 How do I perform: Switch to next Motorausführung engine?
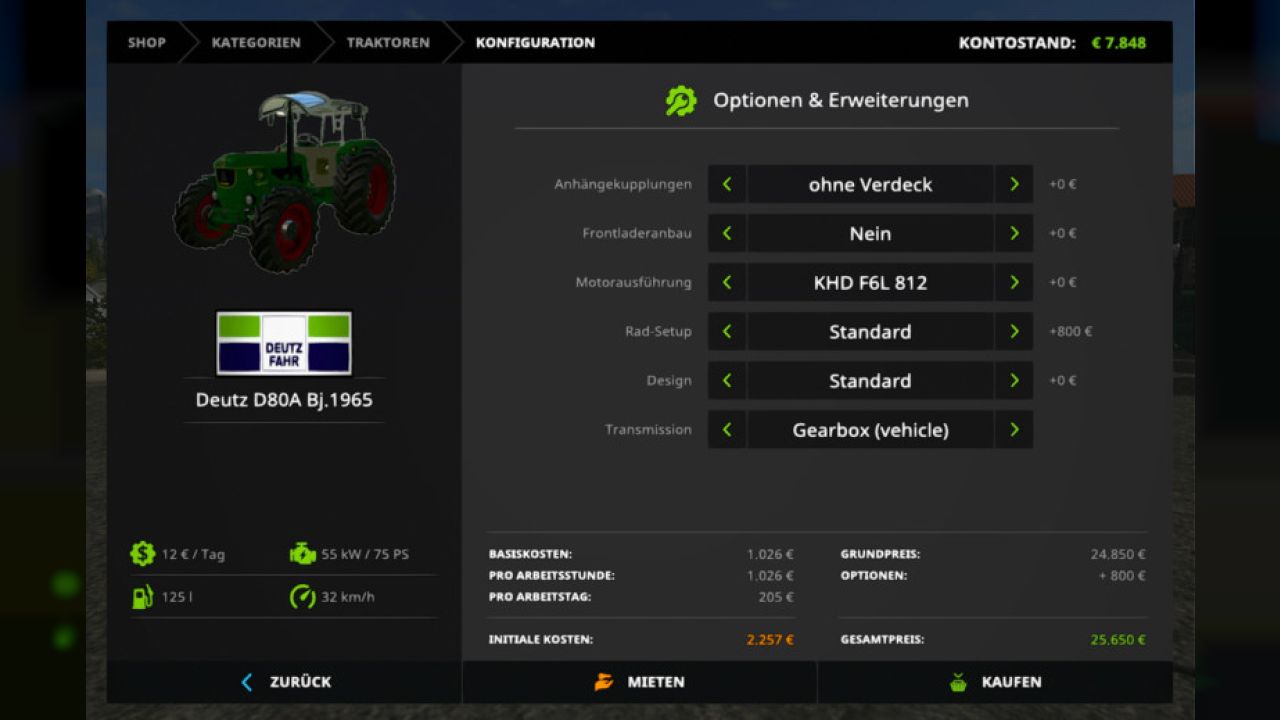(1014, 282)
